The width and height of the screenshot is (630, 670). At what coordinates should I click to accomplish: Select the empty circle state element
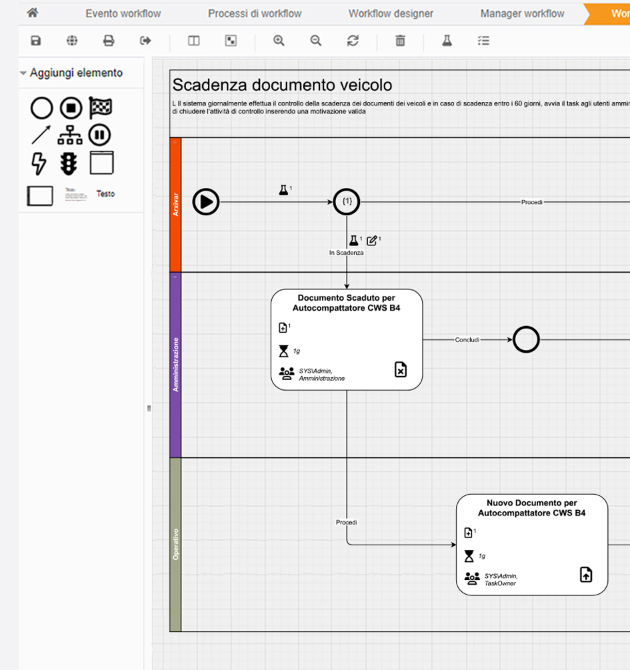coord(41,108)
